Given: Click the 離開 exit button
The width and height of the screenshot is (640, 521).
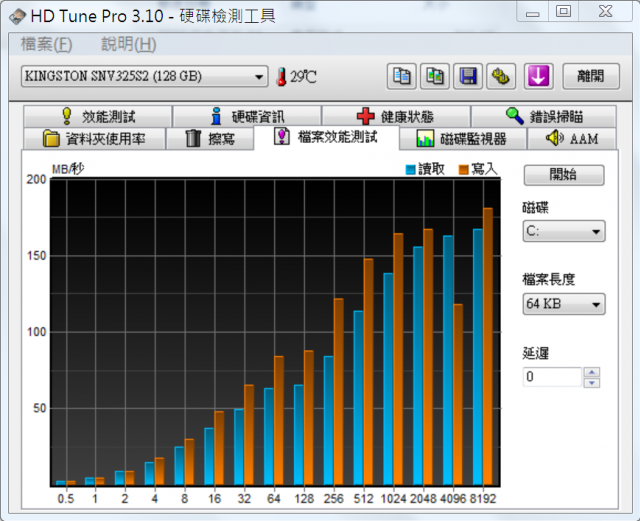Looking at the screenshot, I should pyautogui.click(x=591, y=76).
